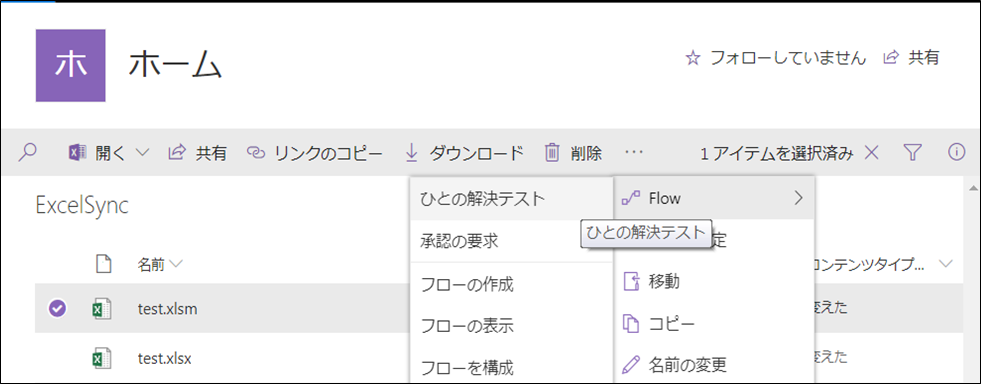
Task: Open the コンテンツタイプ column dropdown arrow
Action: point(946,265)
